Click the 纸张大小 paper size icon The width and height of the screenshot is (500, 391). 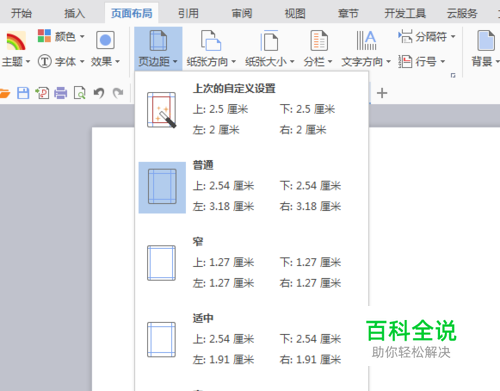point(269,41)
